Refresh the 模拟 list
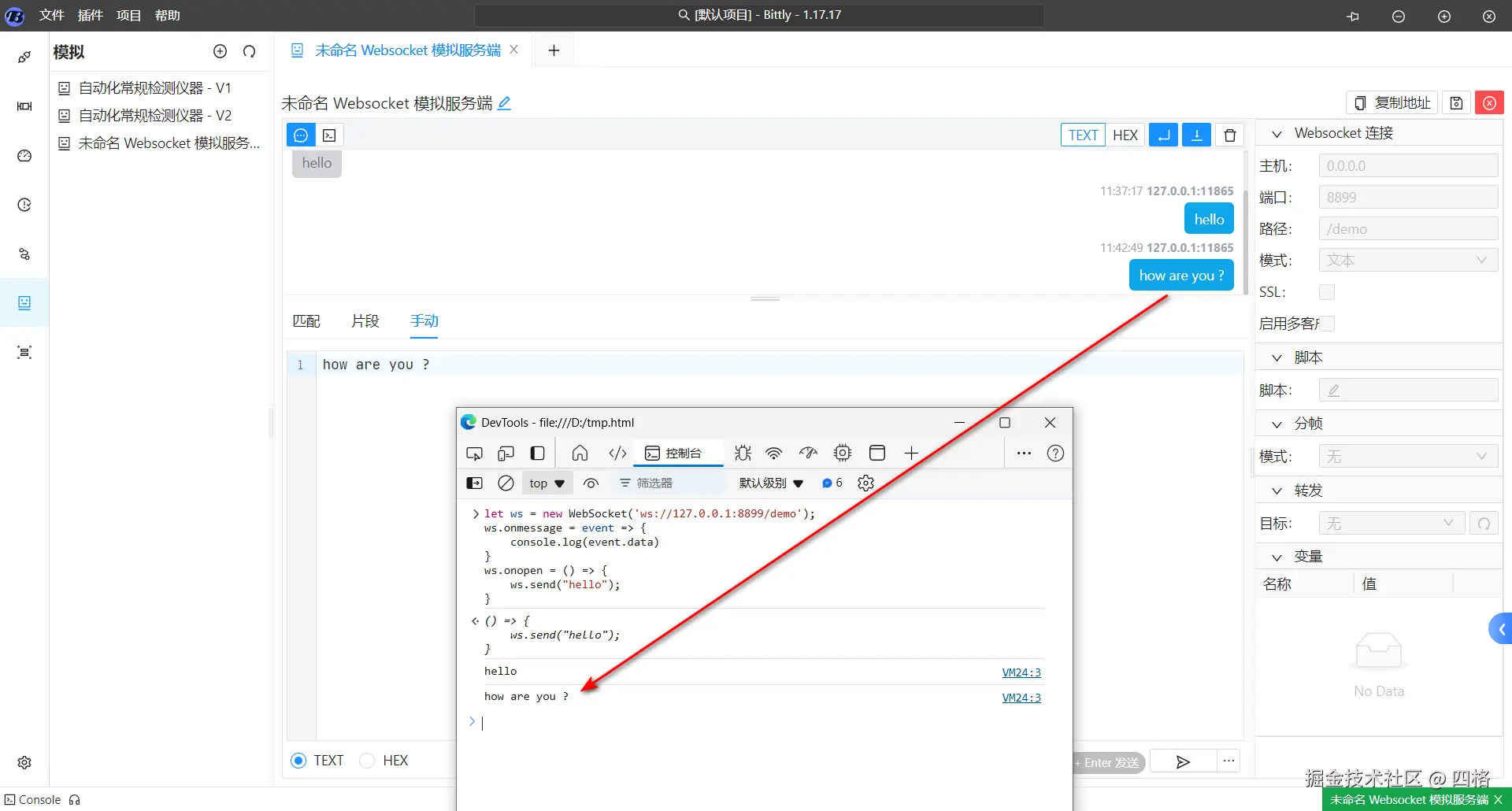Image resolution: width=1512 pixels, height=811 pixels. (250, 51)
